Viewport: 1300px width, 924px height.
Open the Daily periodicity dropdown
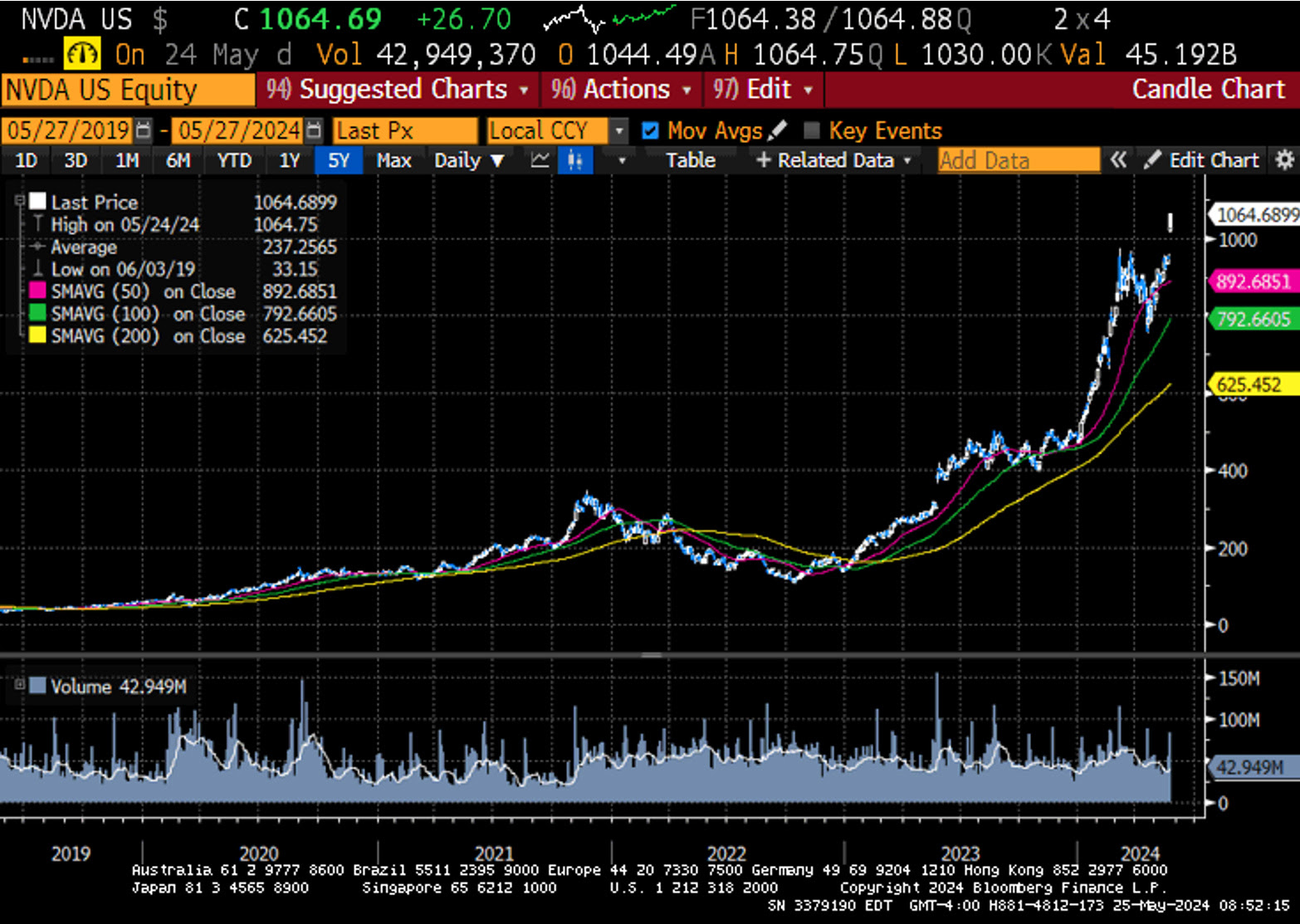click(469, 160)
